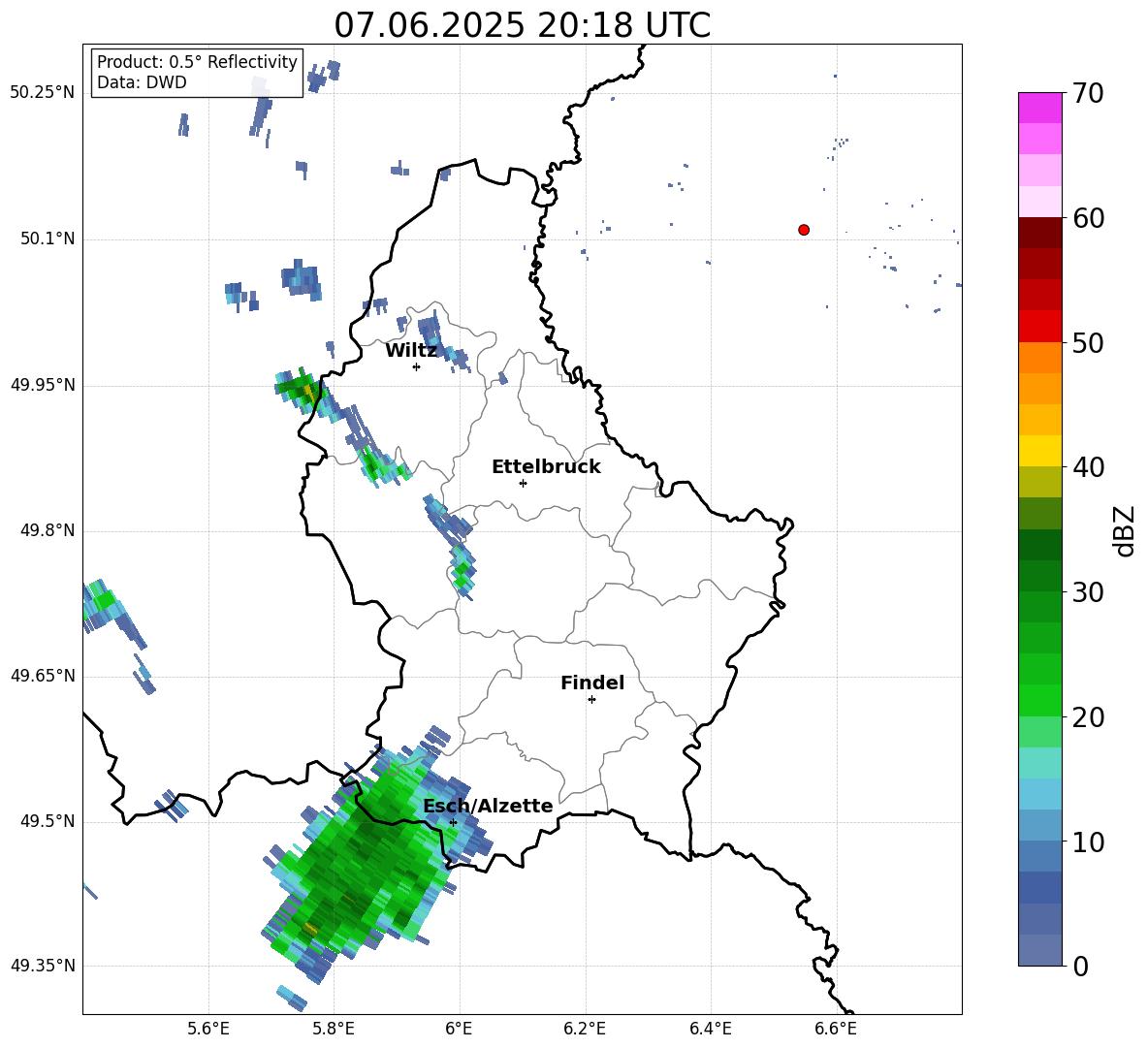Click the 49.35°N latitude label

point(43,966)
